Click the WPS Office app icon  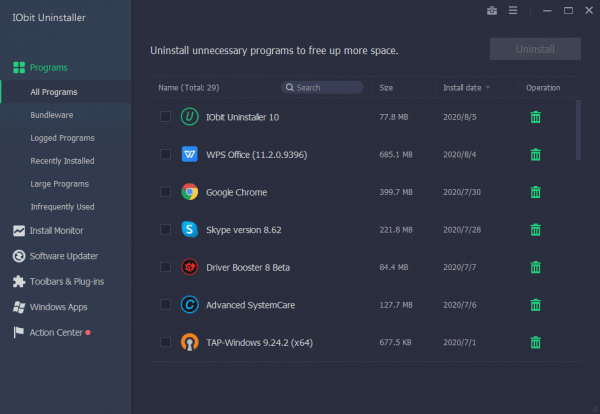pos(189,154)
